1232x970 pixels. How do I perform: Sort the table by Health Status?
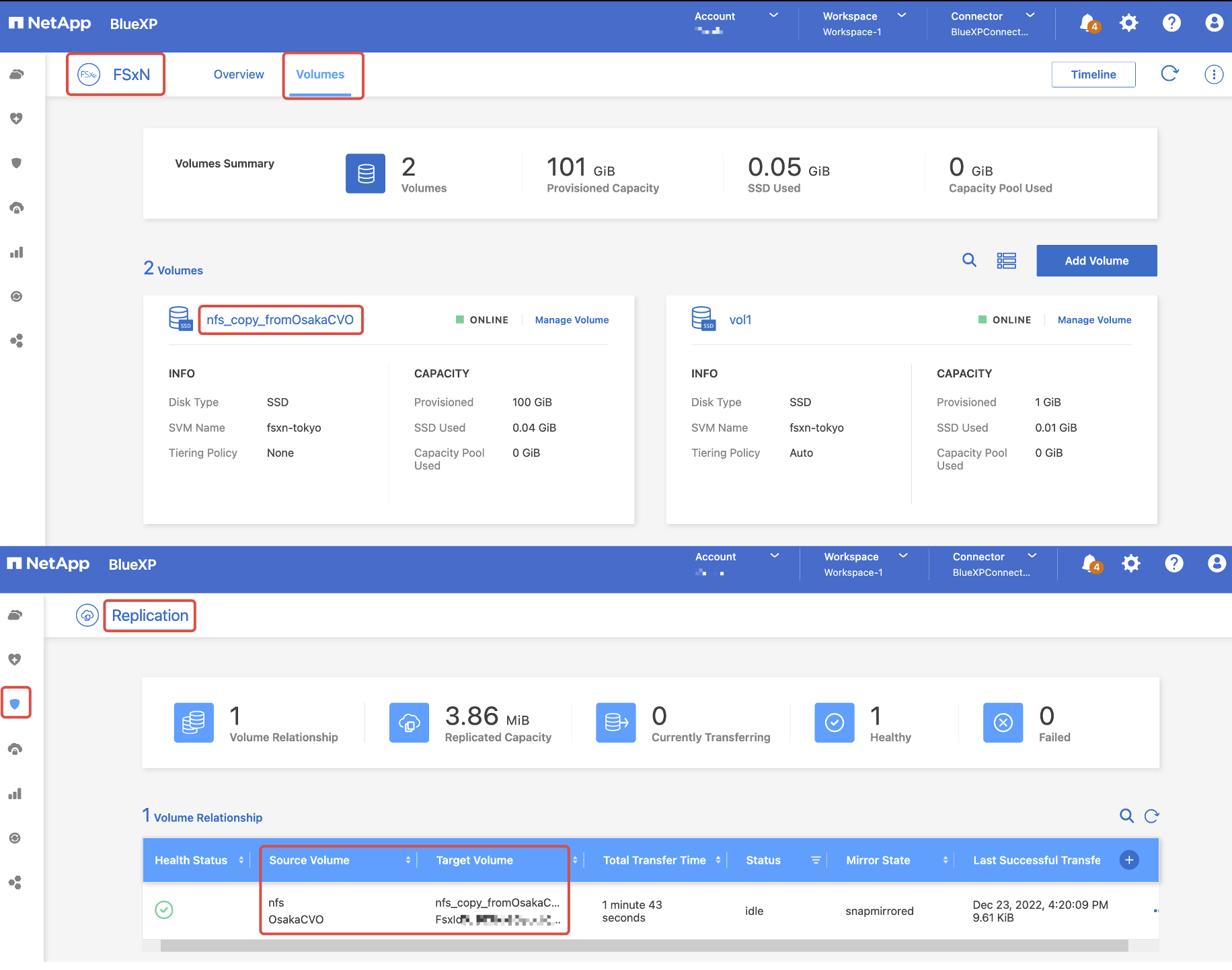point(241,860)
